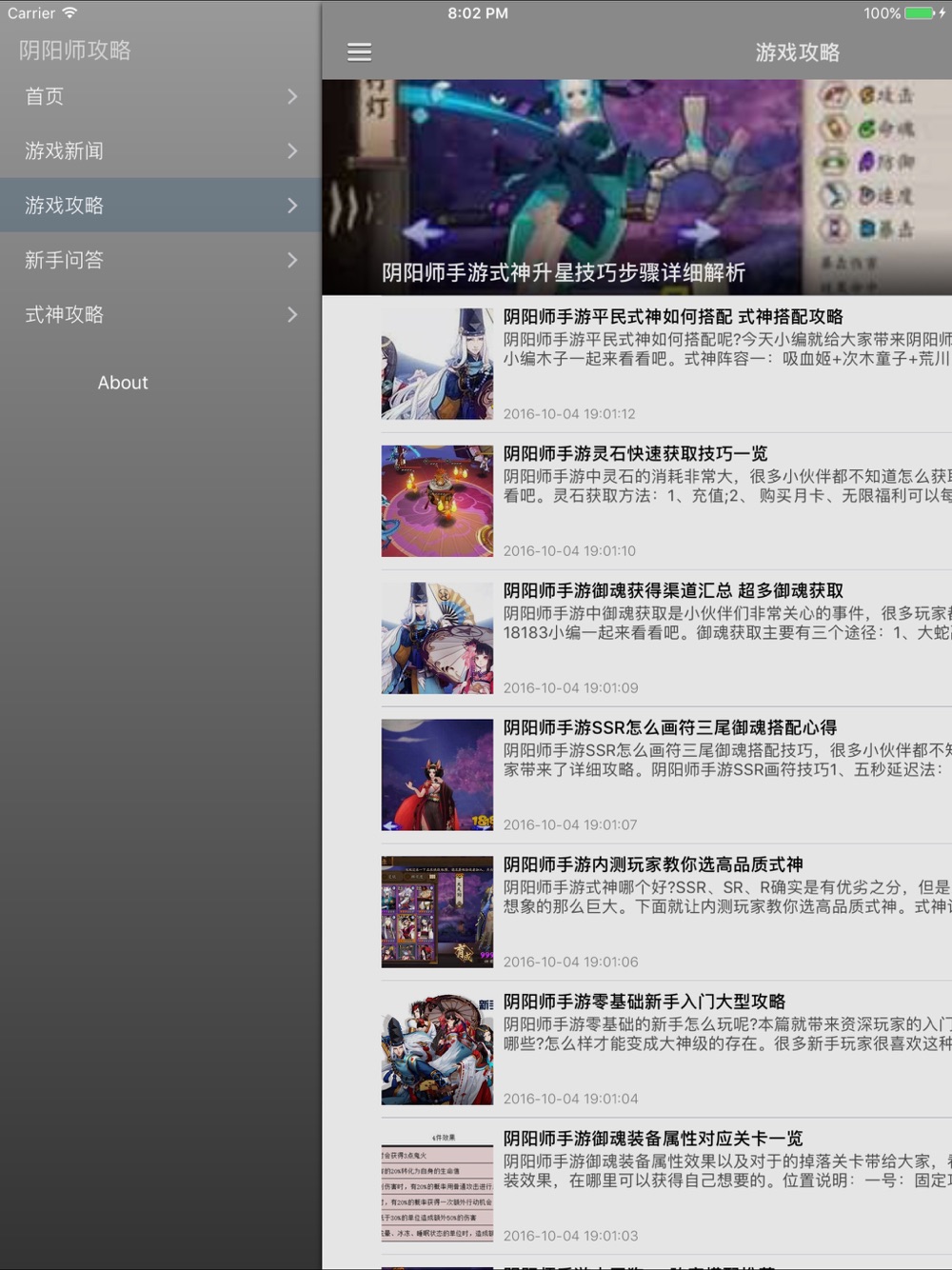Click timestamp 2016-10-04 19:01:06
Image resolution: width=952 pixels, height=1270 pixels.
[x=570, y=962]
